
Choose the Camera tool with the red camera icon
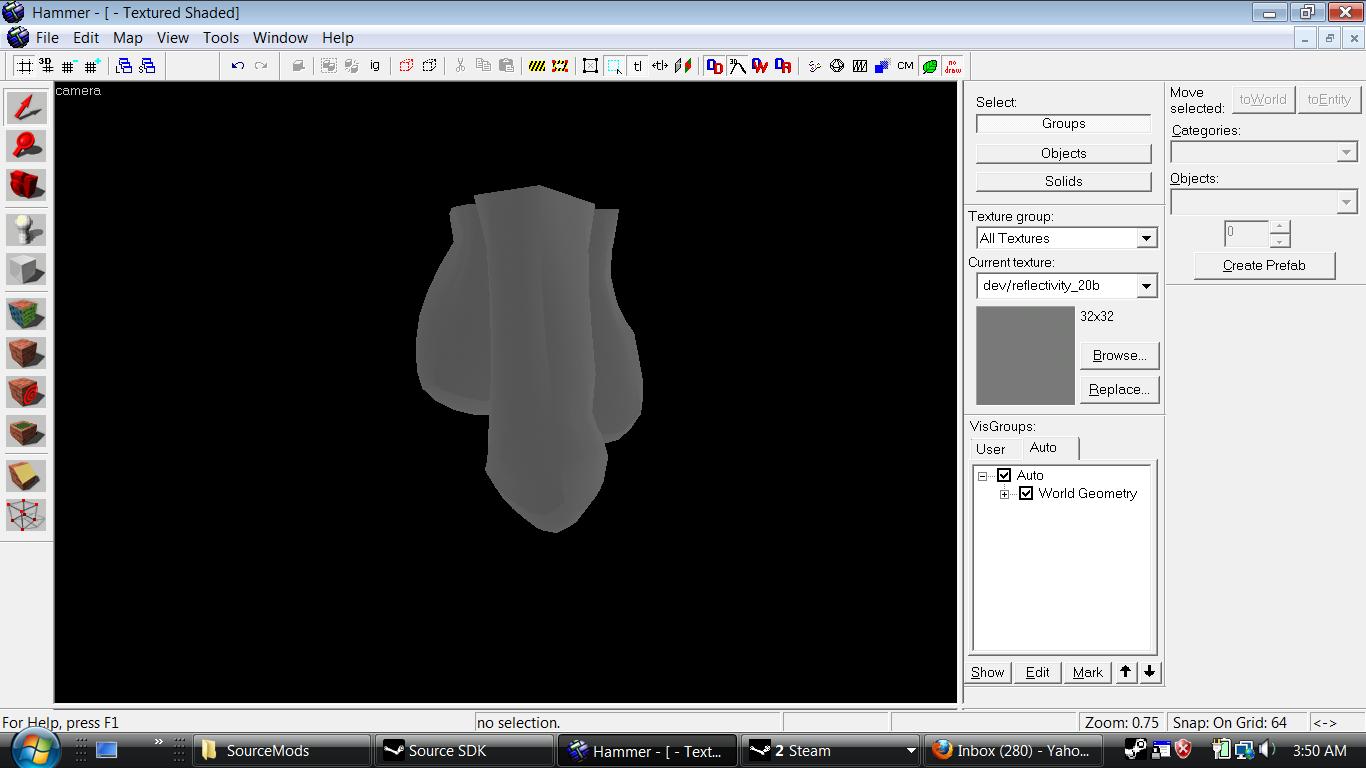pos(26,185)
